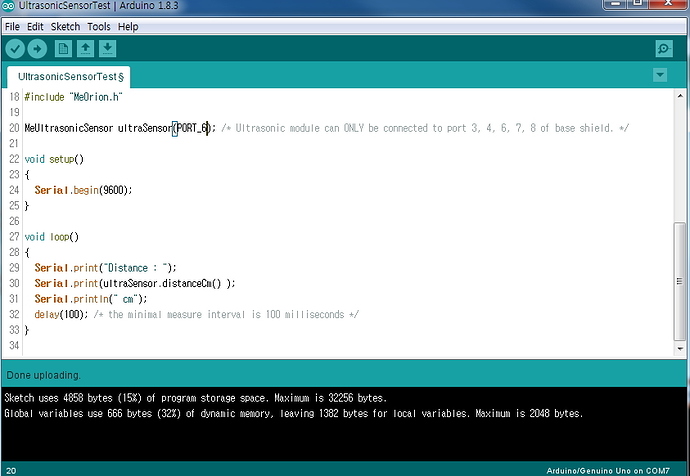Click the Arduino infinity logo in title bar

(x=8, y=6)
